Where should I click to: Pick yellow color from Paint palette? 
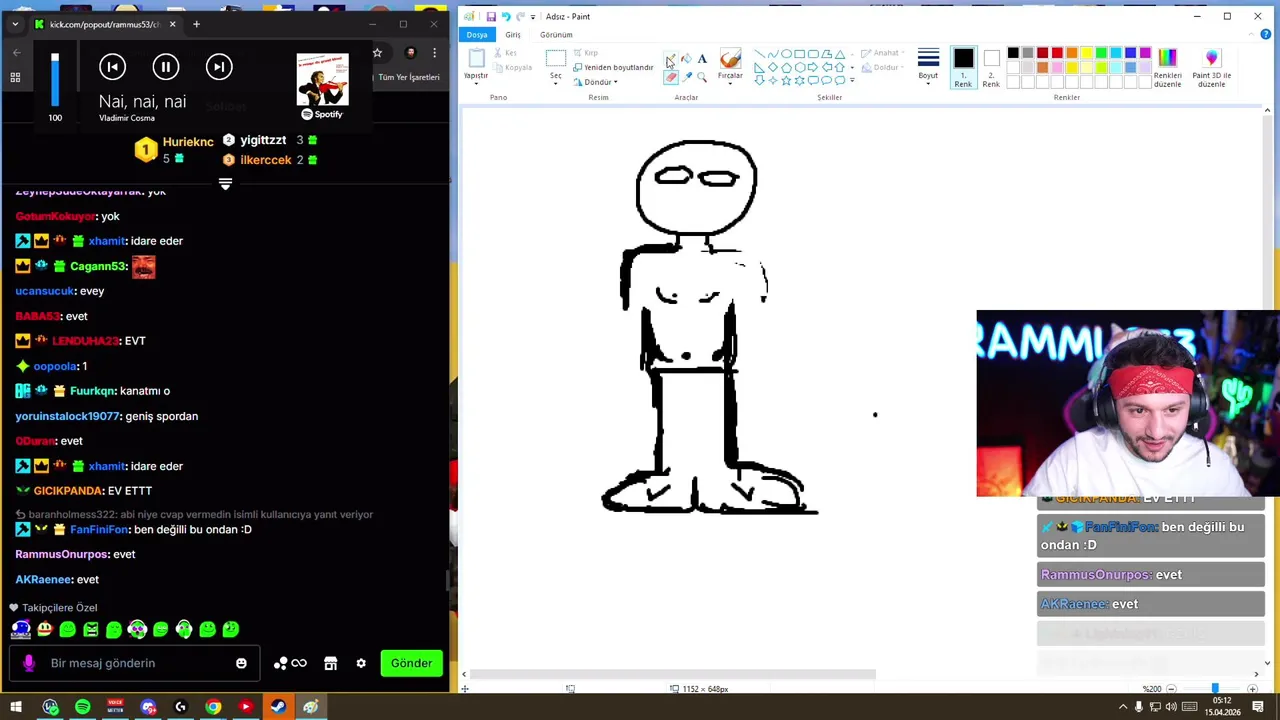pyautogui.click(x=1086, y=53)
